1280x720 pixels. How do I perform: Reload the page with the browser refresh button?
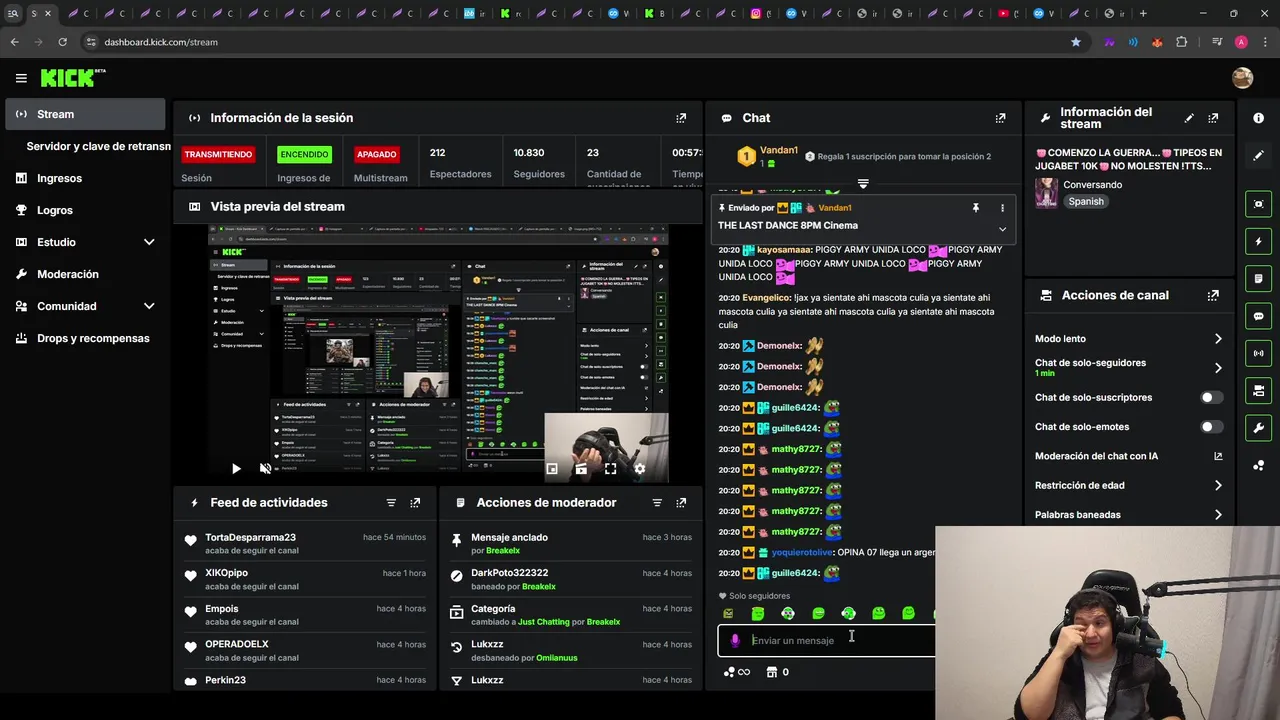click(x=62, y=42)
